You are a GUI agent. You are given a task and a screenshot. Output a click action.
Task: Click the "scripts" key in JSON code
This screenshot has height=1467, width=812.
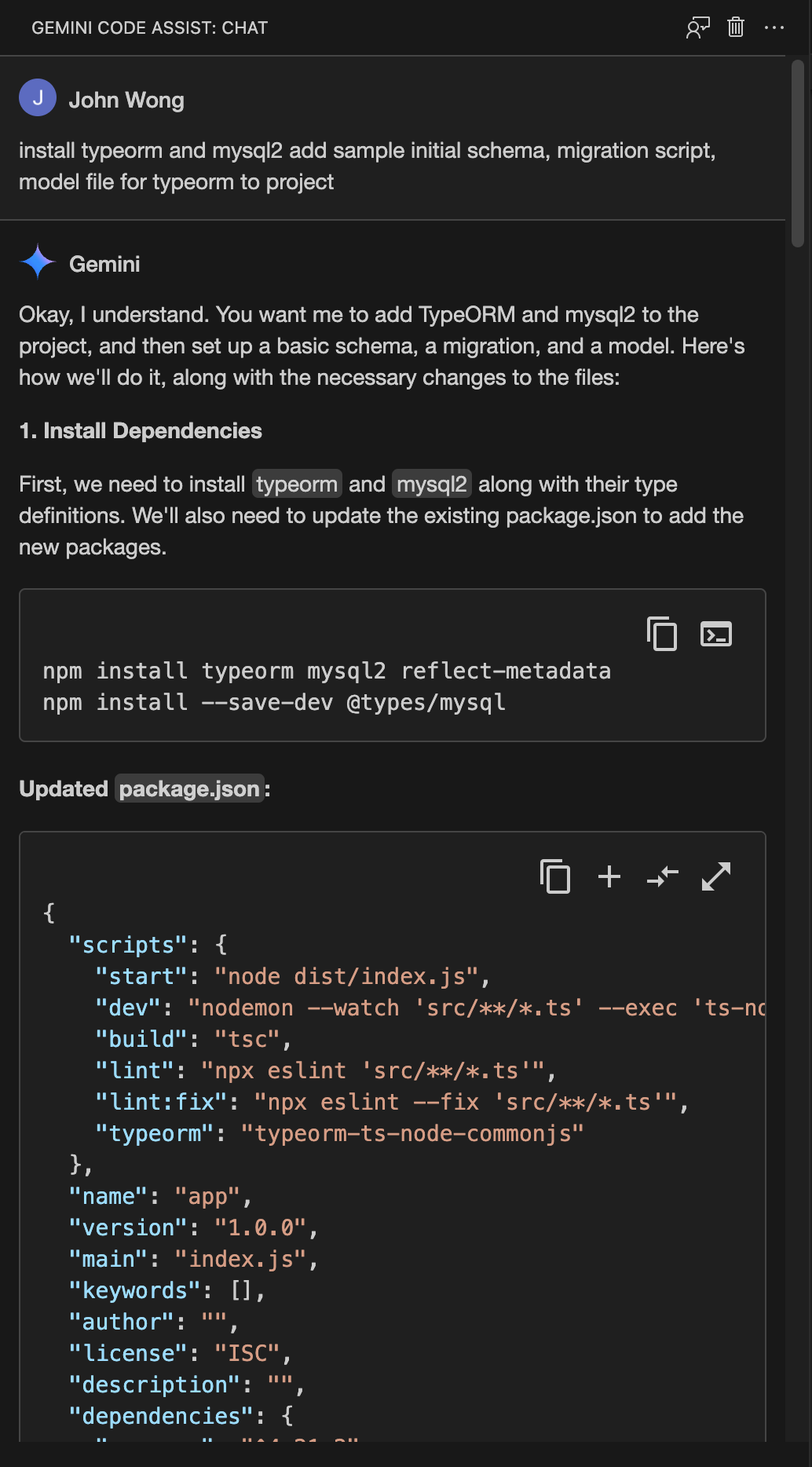point(128,945)
